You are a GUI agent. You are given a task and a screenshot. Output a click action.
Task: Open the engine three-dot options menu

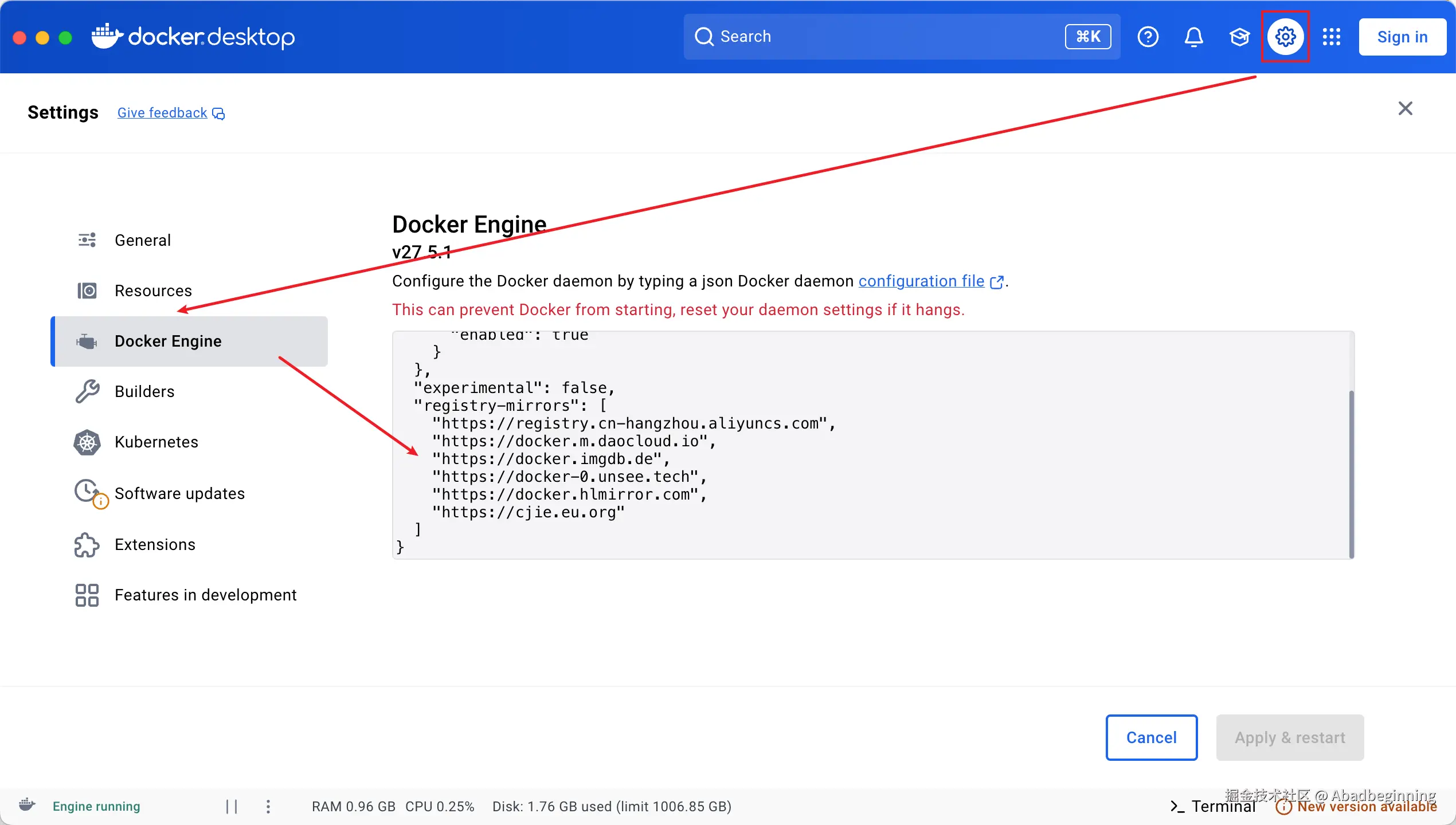coord(268,806)
